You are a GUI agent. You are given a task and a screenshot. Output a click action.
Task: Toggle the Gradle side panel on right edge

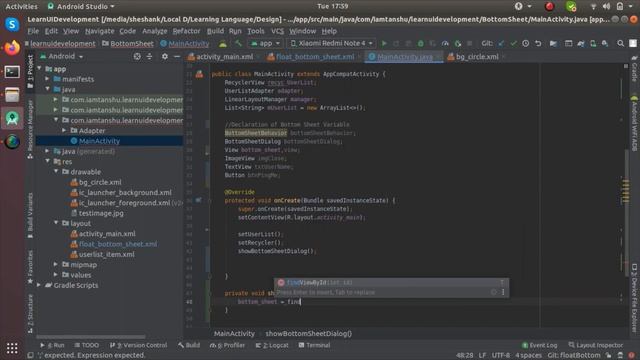(x=634, y=69)
